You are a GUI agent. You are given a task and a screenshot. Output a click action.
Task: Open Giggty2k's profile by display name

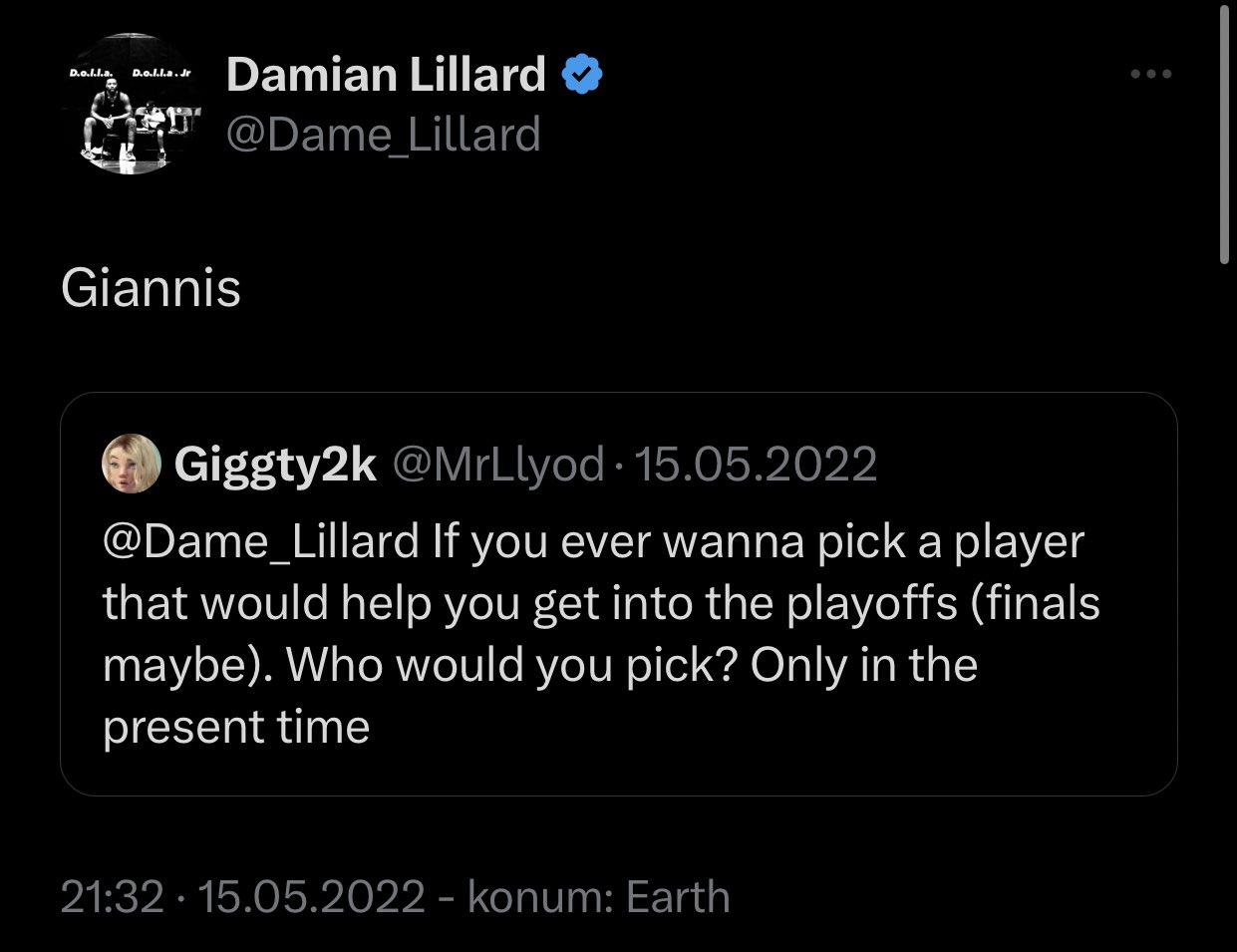(x=275, y=464)
